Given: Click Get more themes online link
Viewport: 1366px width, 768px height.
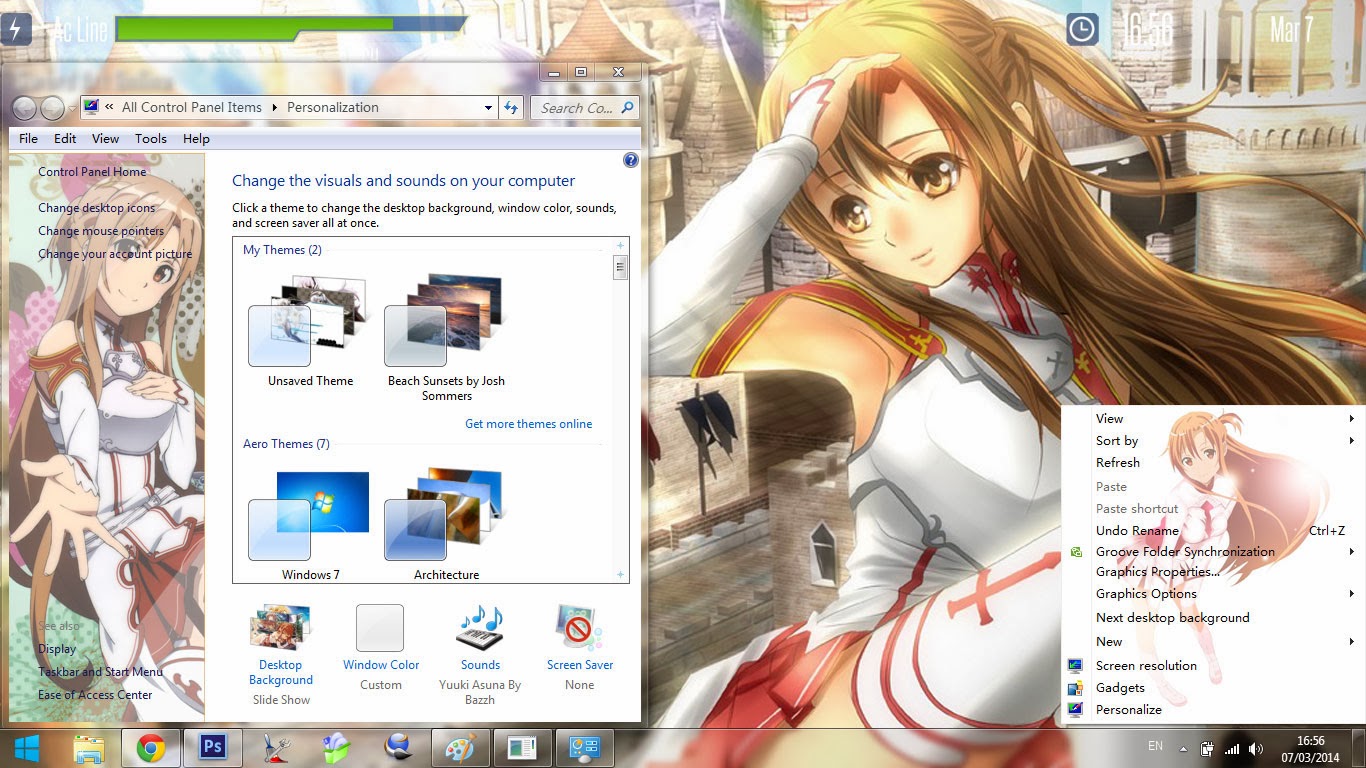Looking at the screenshot, I should pyautogui.click(x=528, y=424).
